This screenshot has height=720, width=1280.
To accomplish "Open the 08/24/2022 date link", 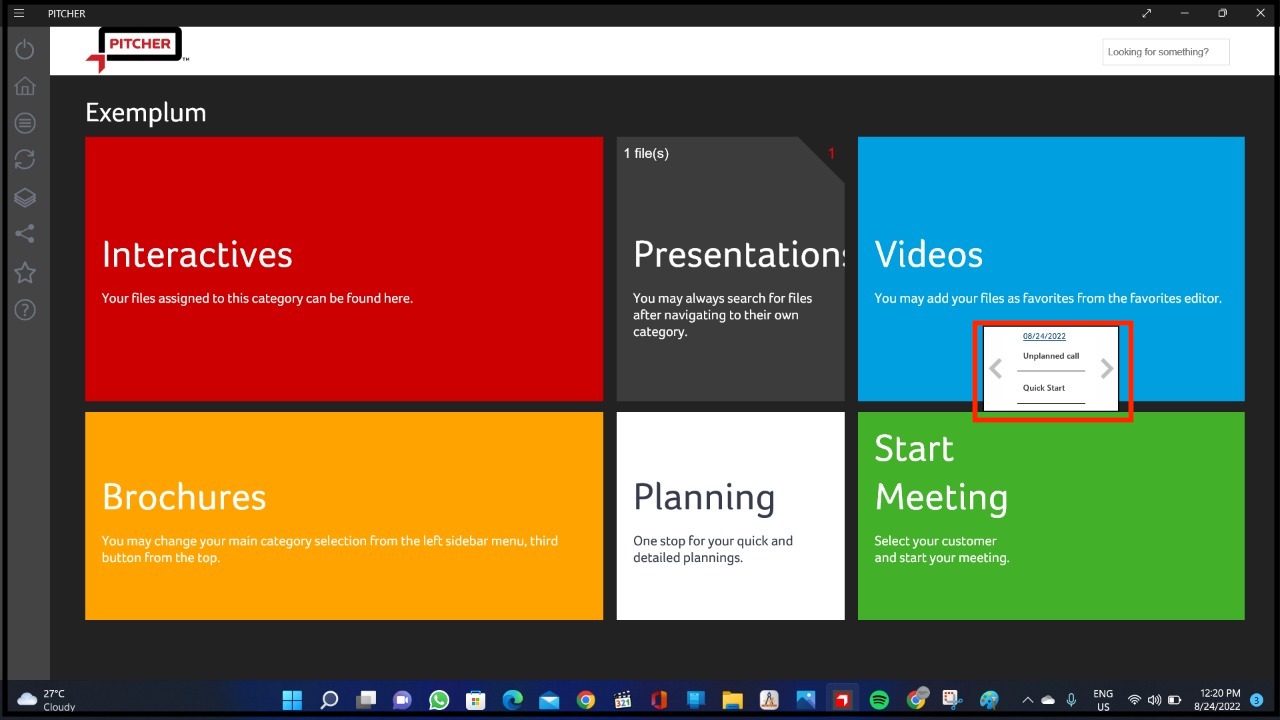I will pos(1044,336).
